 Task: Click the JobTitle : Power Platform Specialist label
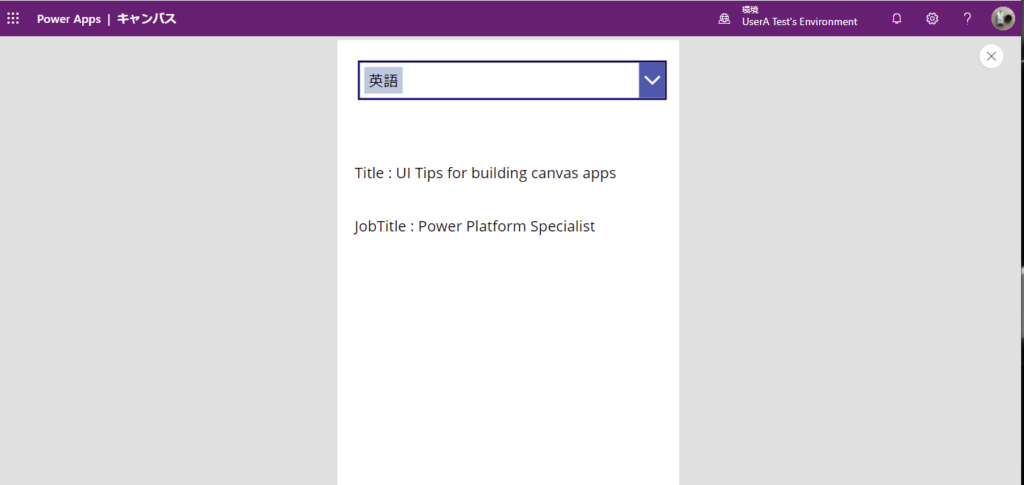click(475, 227)
